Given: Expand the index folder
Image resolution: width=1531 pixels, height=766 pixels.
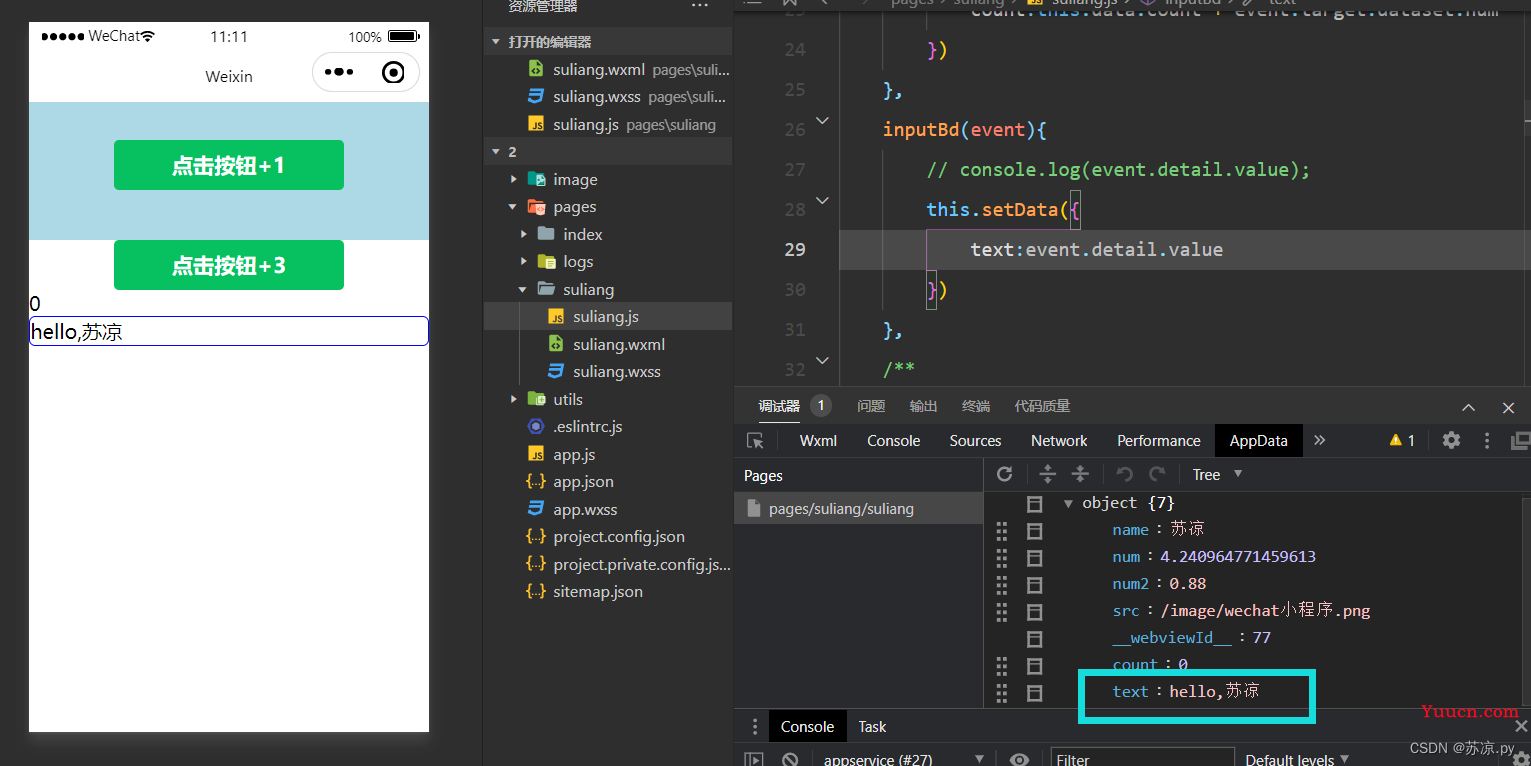Looking at the screenshot, I should 524,234.
